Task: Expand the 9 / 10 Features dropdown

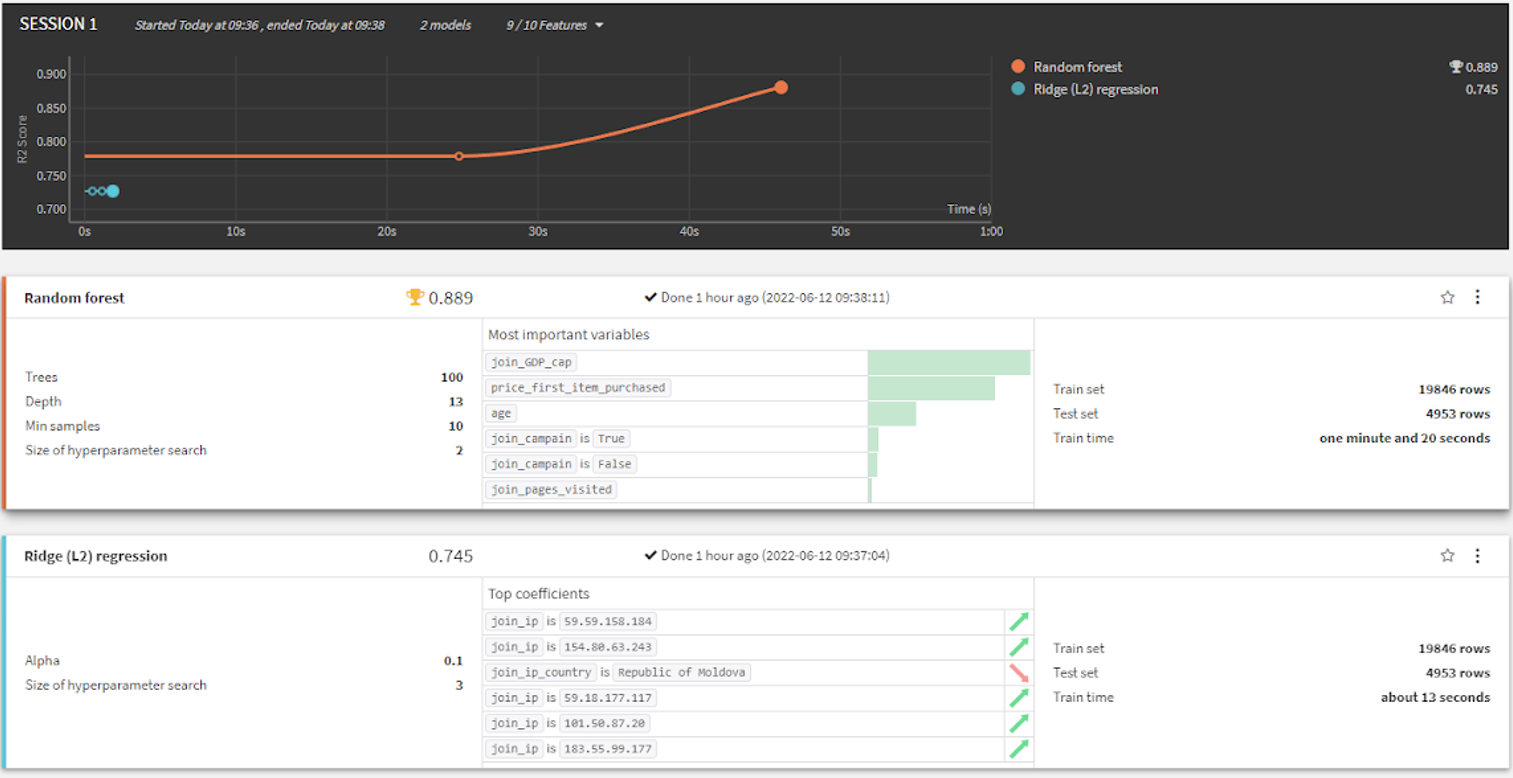Action: (x=555, y=25)
